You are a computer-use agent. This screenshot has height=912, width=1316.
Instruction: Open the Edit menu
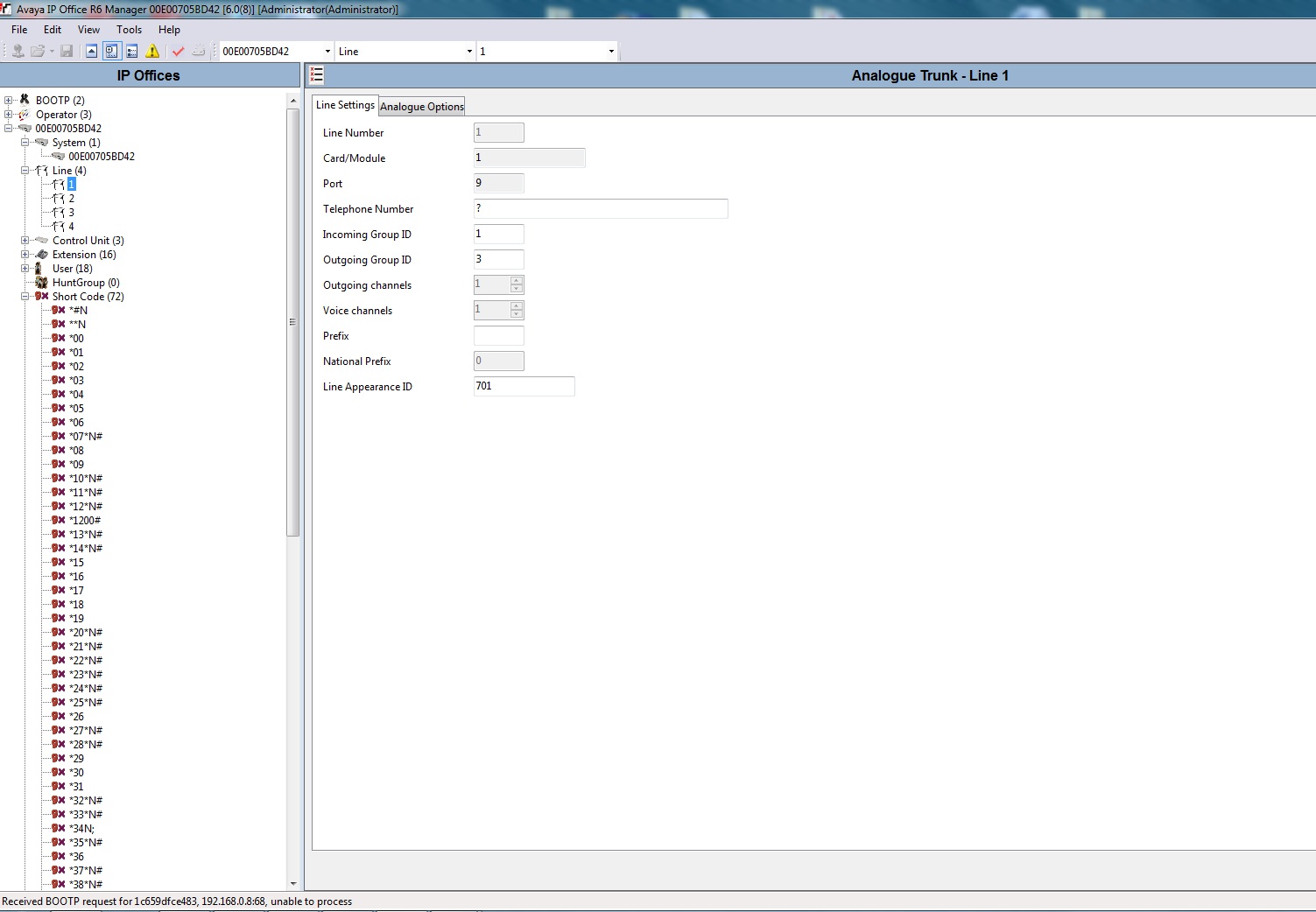[x=53, y=30]
